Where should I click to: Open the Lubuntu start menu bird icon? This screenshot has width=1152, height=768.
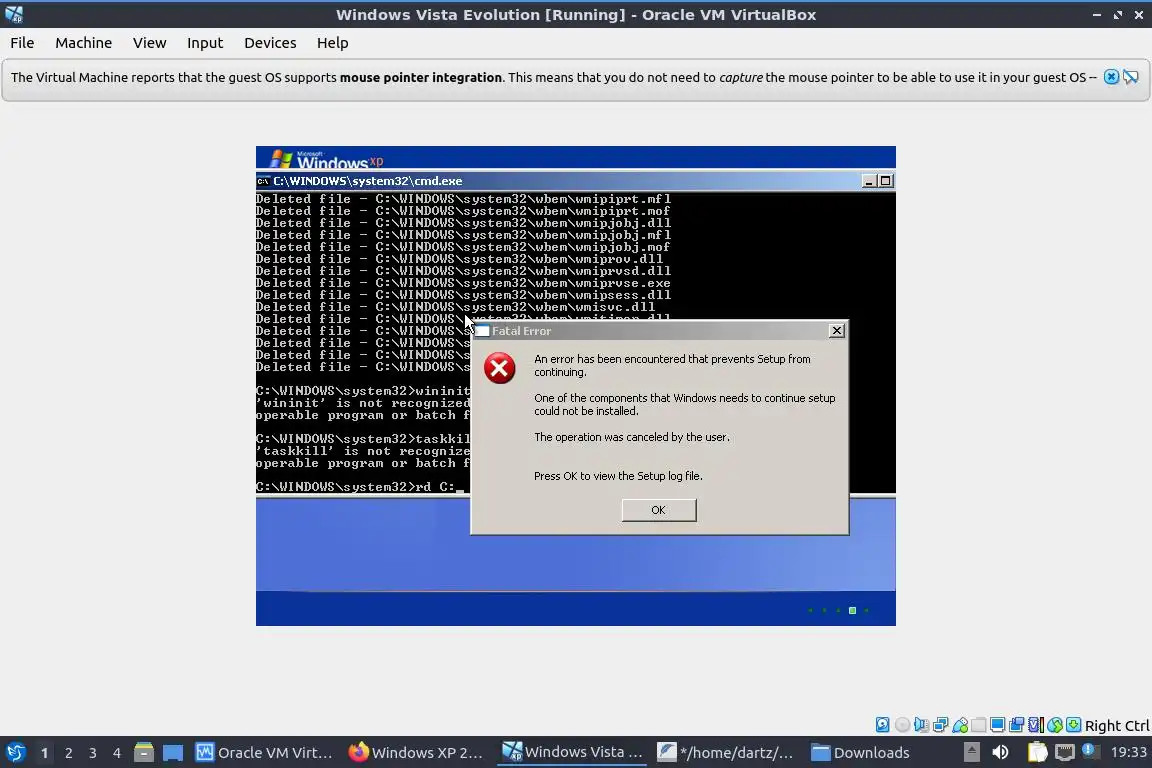[15, 753]
